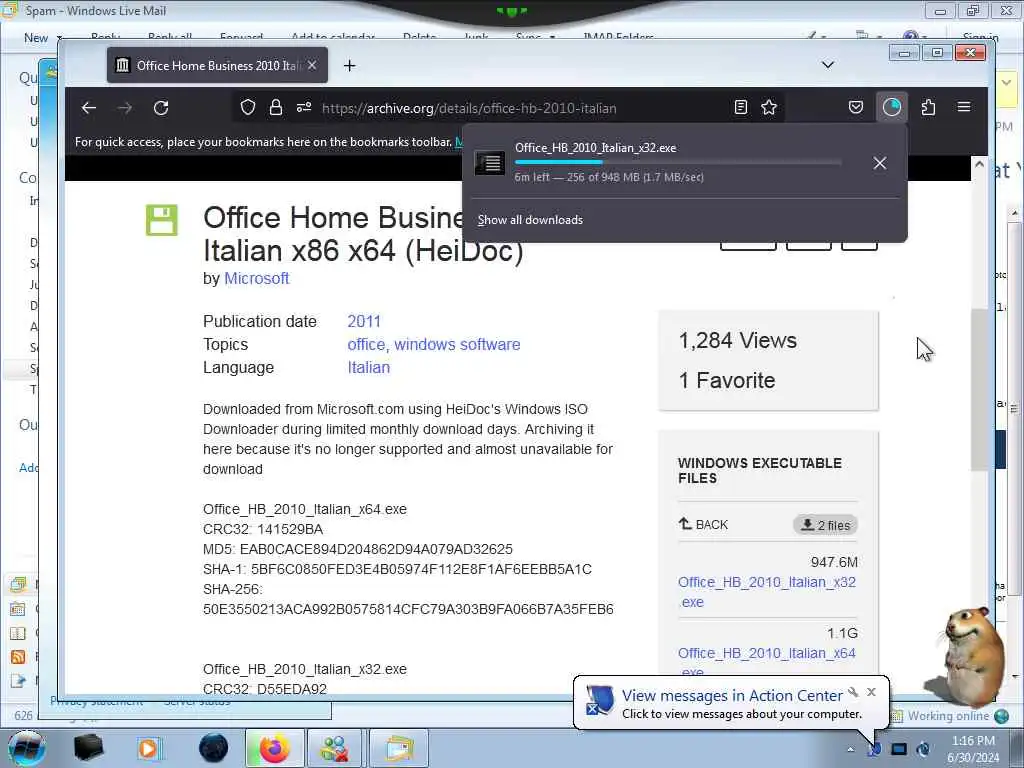1024x768 pixels.
Task: Click the tray volume icon
Action: click(x=923, y=749)
